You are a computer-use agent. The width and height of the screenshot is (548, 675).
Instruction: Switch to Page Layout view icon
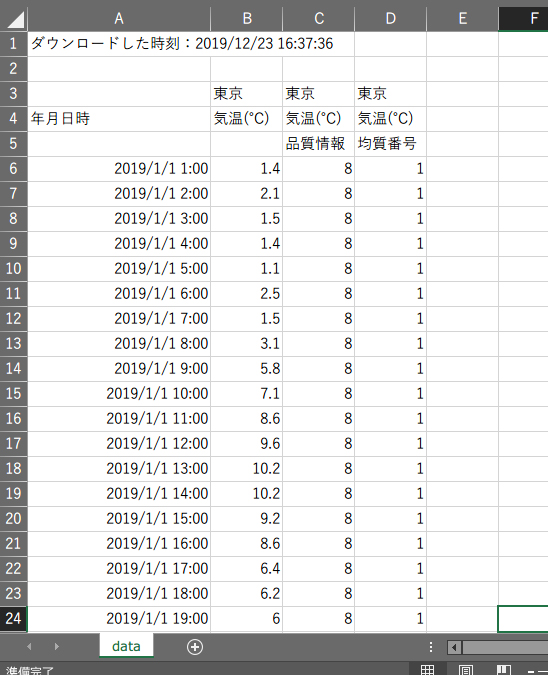point(465,669)
